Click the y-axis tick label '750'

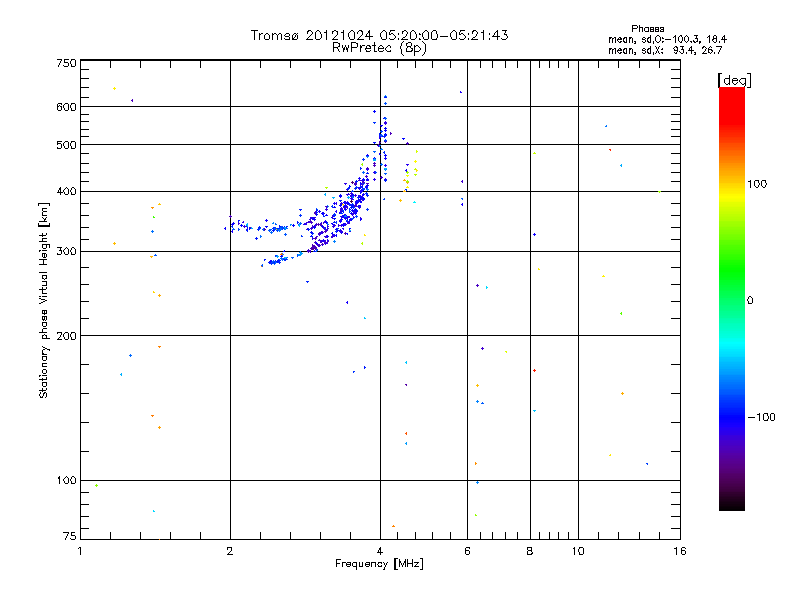66,63
